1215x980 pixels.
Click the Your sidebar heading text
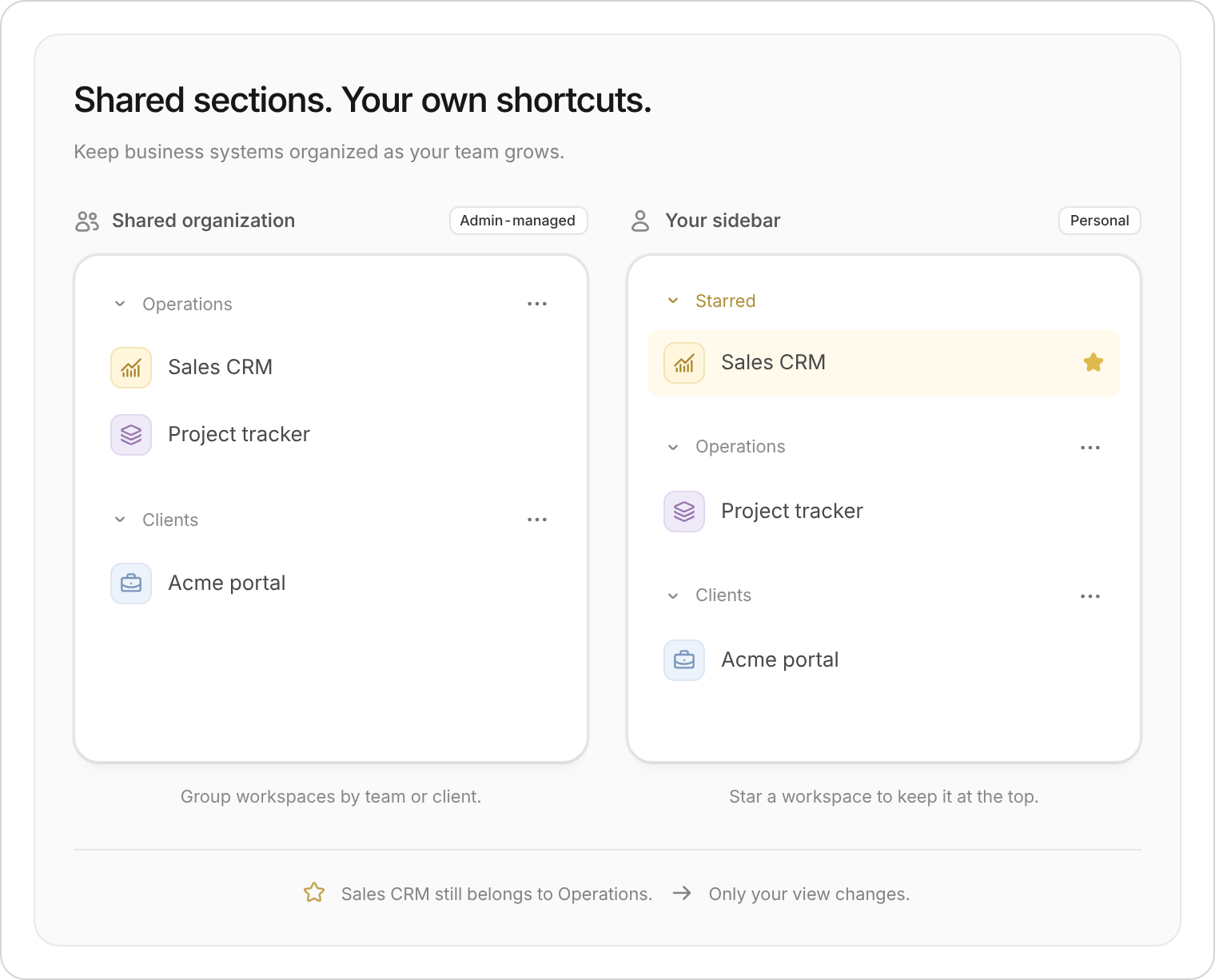tap(723, 221)
